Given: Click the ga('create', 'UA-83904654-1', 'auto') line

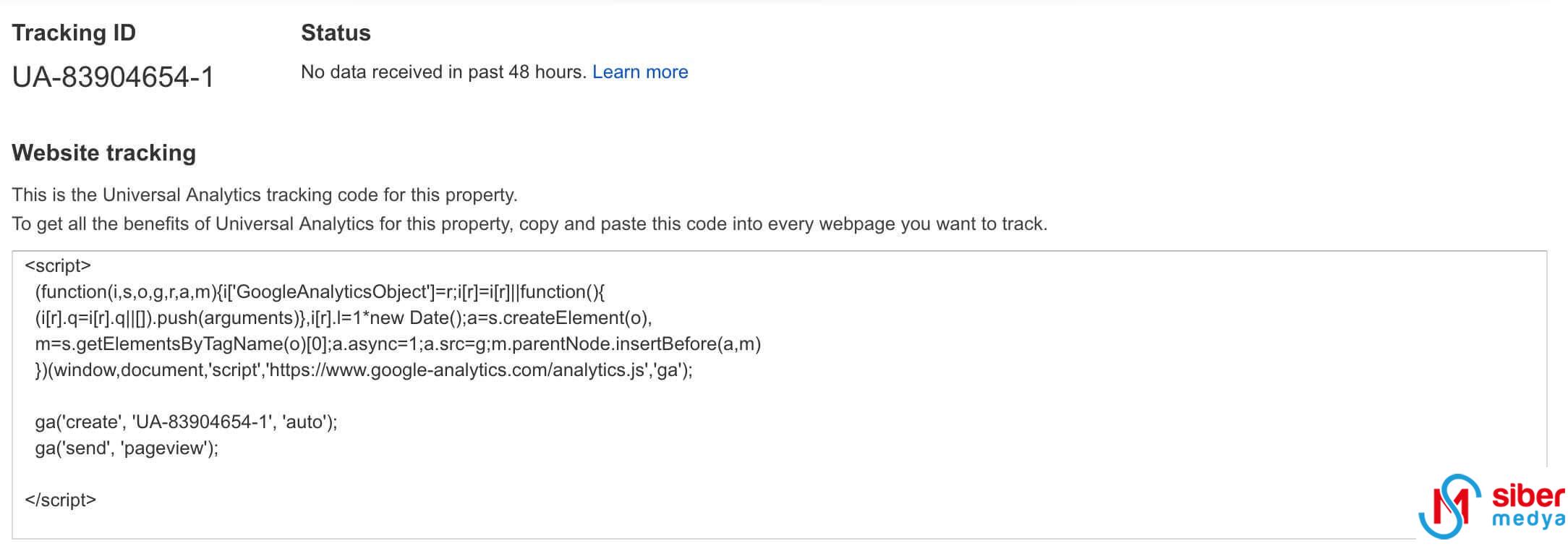Looking at the screenshot, I should [186, 422].
